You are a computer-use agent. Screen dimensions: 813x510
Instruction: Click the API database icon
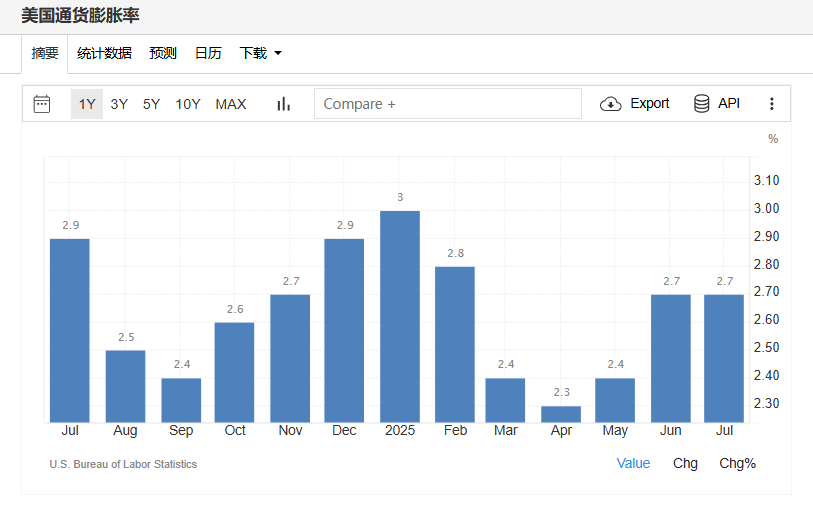click(x=702, y=104)
